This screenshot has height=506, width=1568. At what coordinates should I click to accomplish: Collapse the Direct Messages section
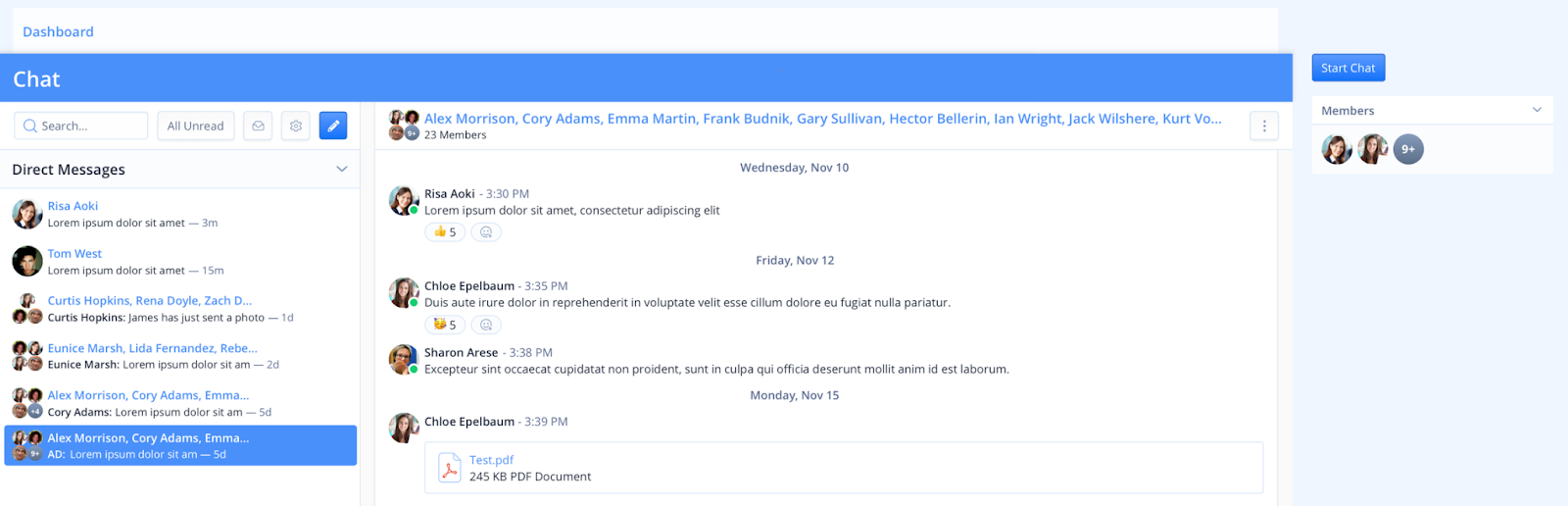click(342, 169)
